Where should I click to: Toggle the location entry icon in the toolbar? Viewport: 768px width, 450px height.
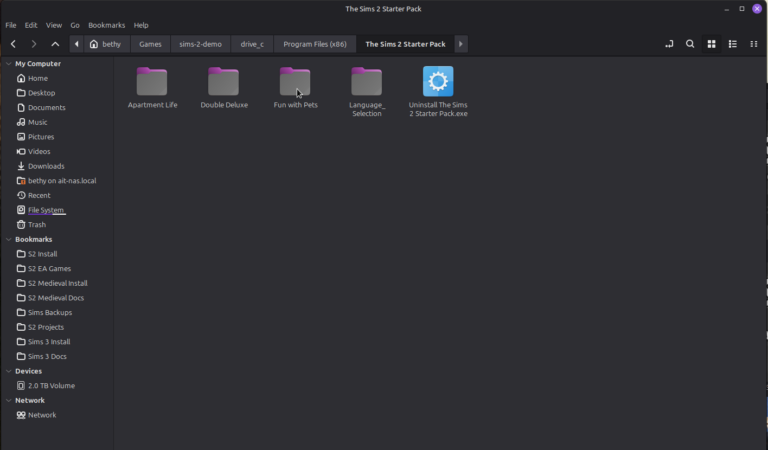tap(669, 44)
